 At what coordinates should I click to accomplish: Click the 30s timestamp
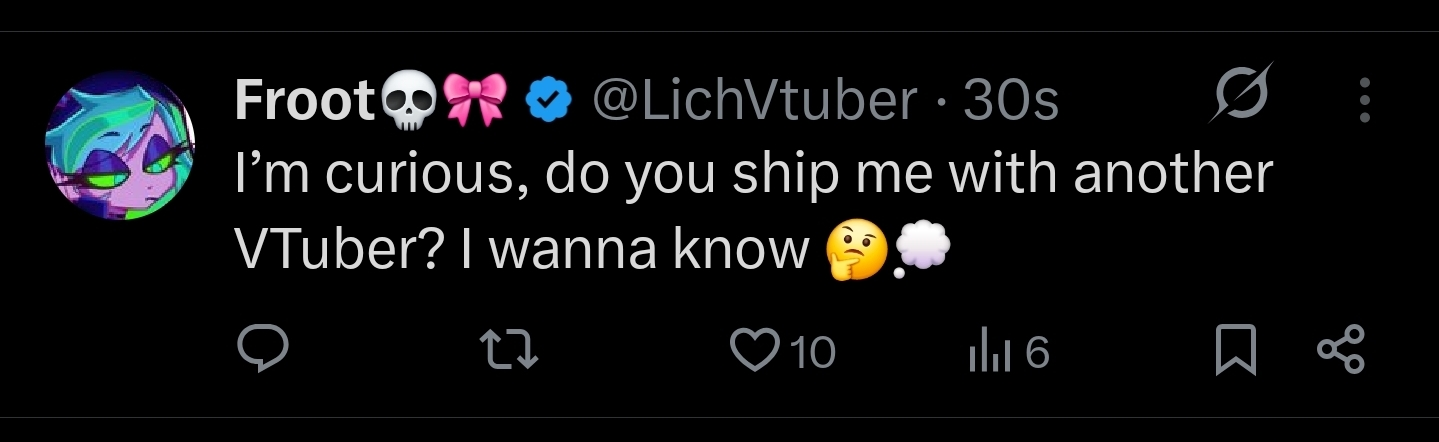pyautogui.click(x=1009, y=101)
